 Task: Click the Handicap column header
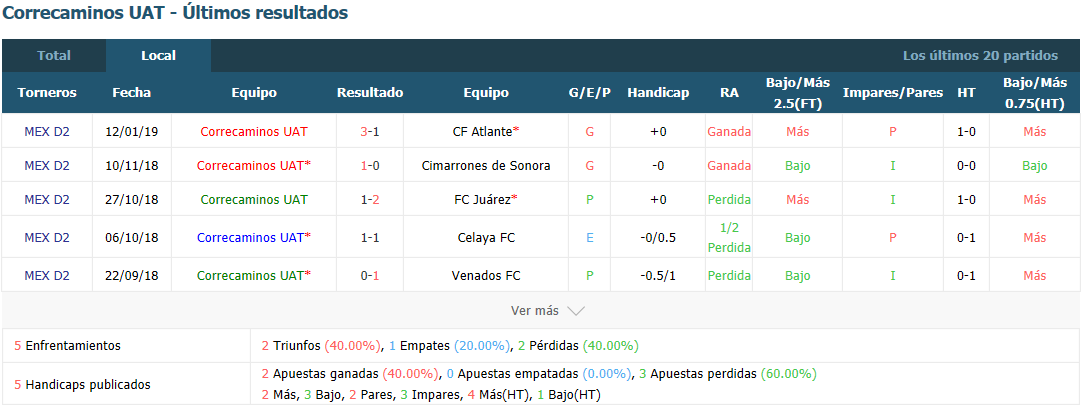(658, 93)
